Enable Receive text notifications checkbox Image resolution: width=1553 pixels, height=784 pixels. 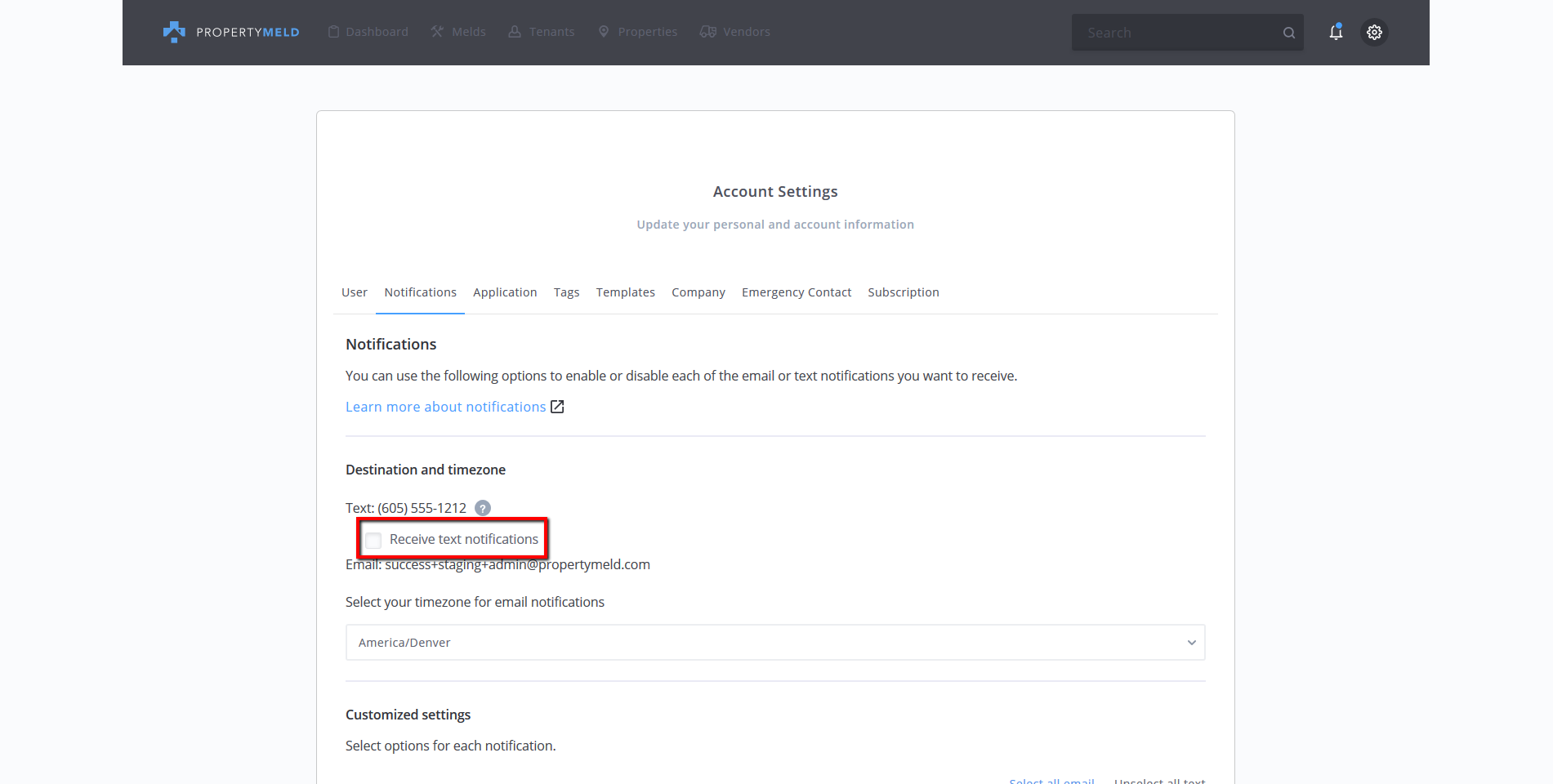point(373,541)
